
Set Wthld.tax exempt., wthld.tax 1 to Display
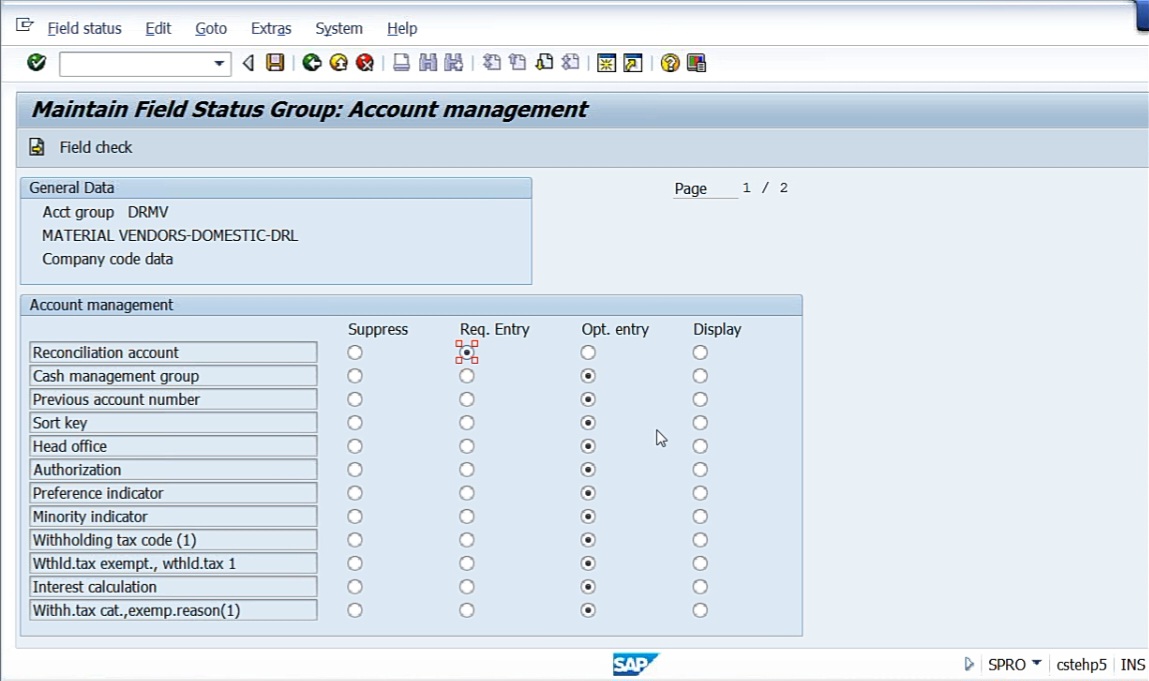tap(700, 564)
